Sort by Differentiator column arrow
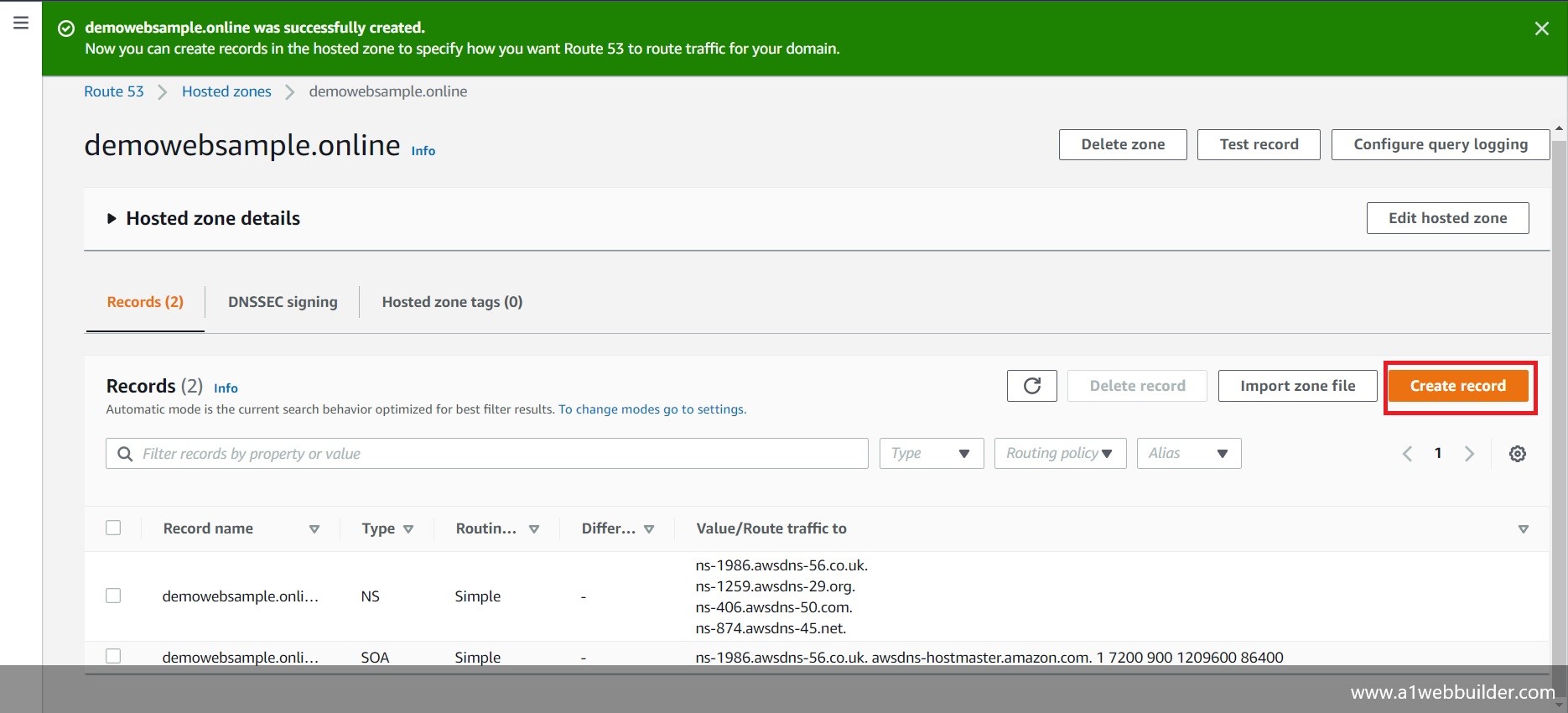 pyautogui.click(x=649, y=529)
